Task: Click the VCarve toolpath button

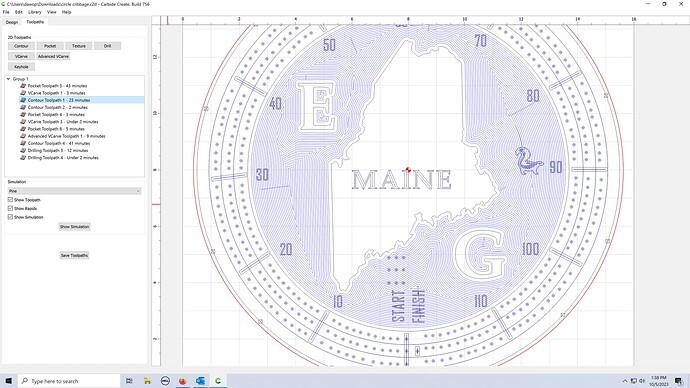Action: [x=21, y=56]
